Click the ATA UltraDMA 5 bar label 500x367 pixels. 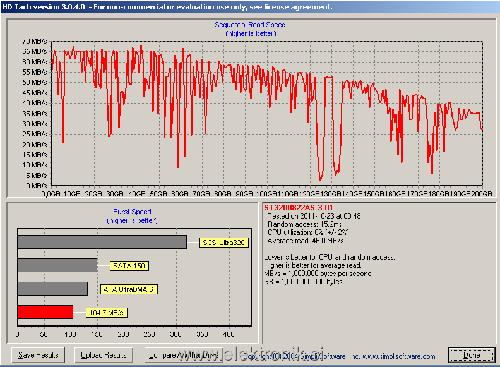click(x=129, y=289)
